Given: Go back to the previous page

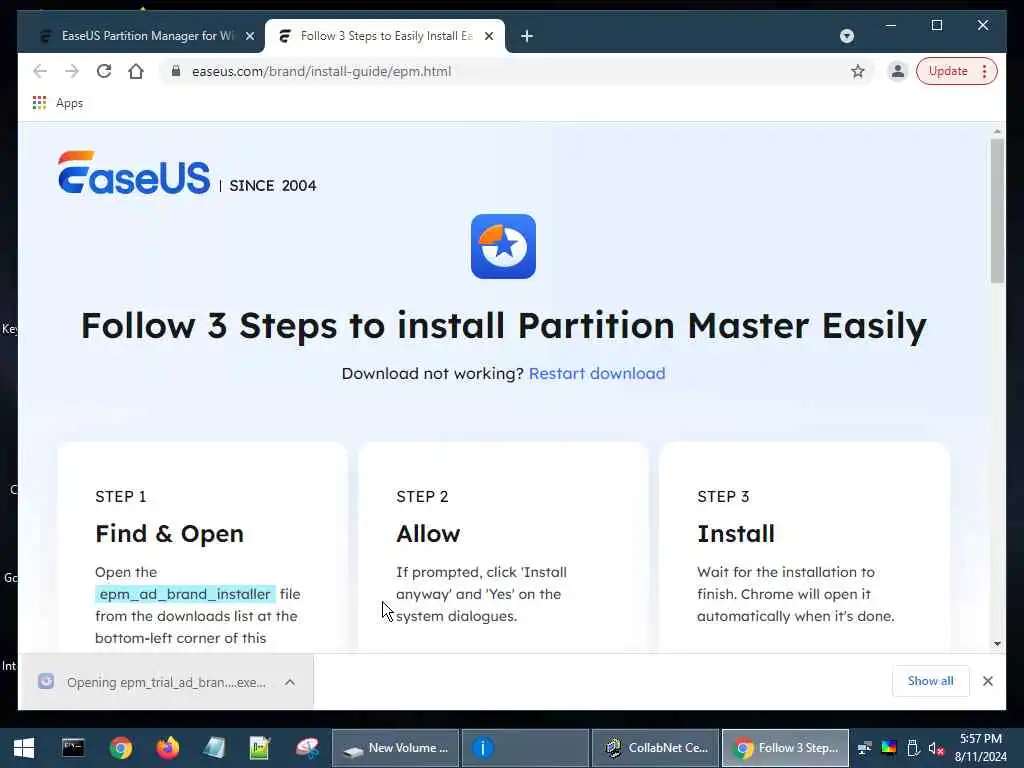Looking at the screenshot, I should pyautogui.click(x=40, y=71).
